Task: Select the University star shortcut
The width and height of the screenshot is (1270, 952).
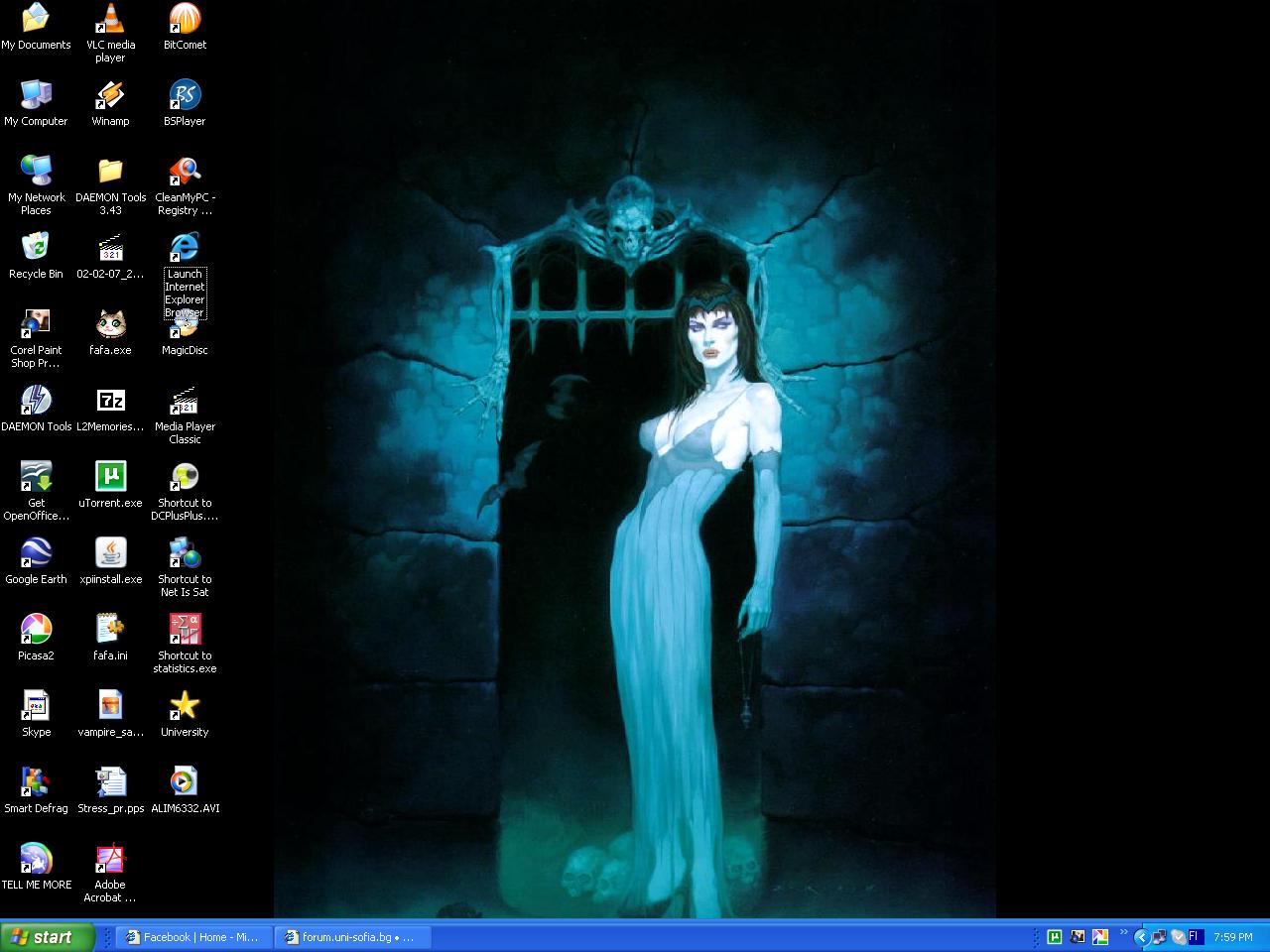Action: click(185, 707)
